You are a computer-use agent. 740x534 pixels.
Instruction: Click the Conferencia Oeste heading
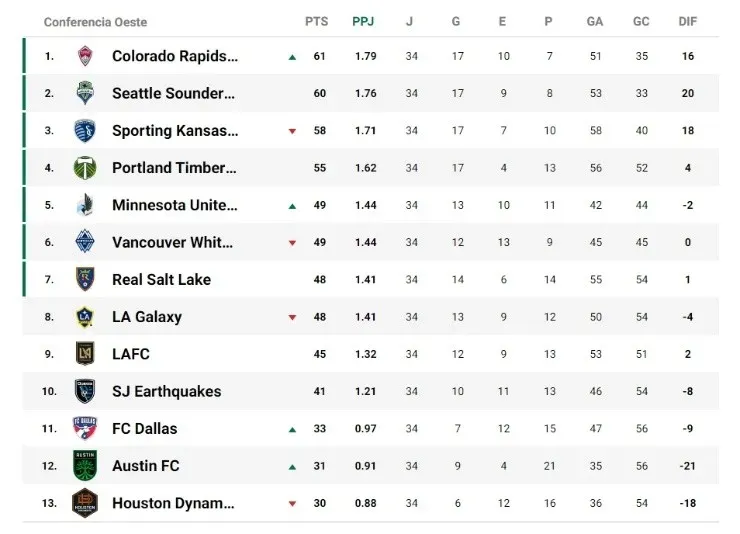pyautogui.click(x=95, y=21)
